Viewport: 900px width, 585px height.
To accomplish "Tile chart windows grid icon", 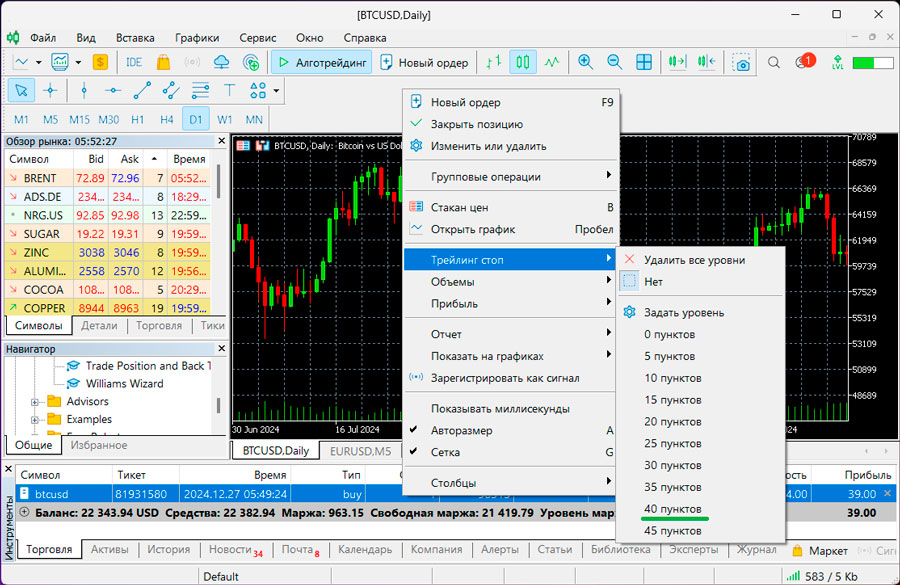I will (644, 62).
